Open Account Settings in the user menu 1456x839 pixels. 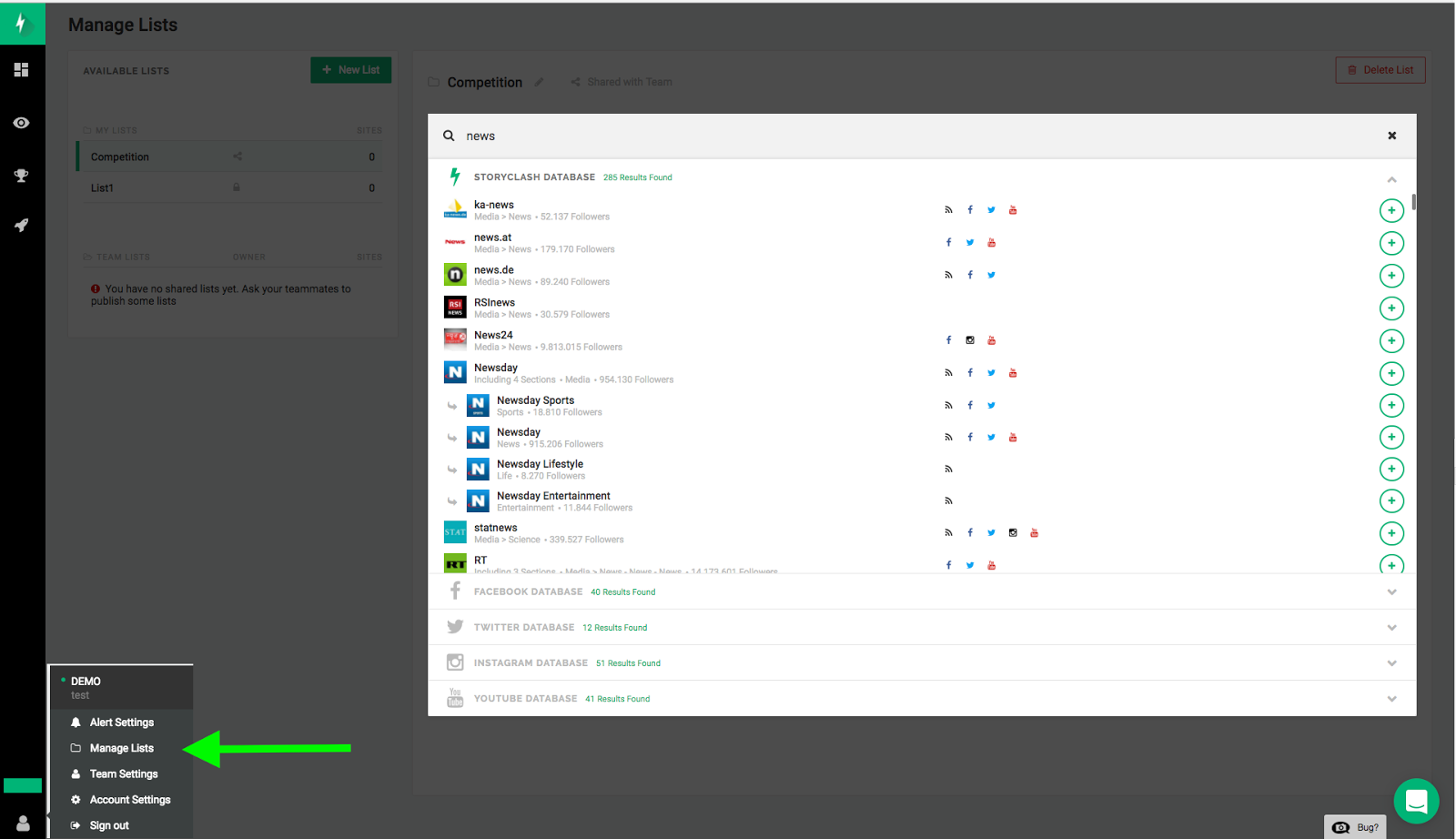(121, 800)
